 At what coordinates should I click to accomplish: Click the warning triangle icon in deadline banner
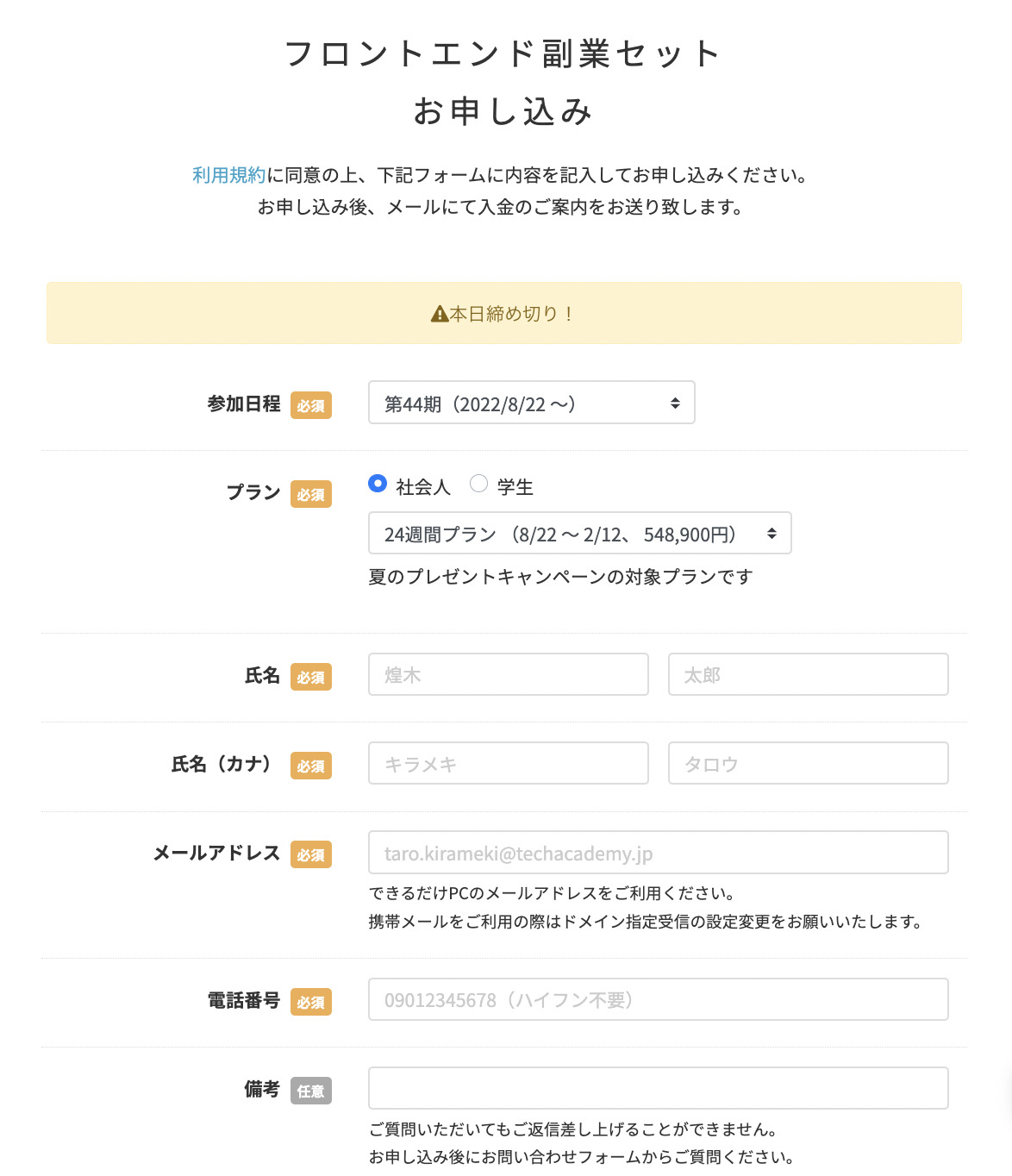(x=439, y=314)
